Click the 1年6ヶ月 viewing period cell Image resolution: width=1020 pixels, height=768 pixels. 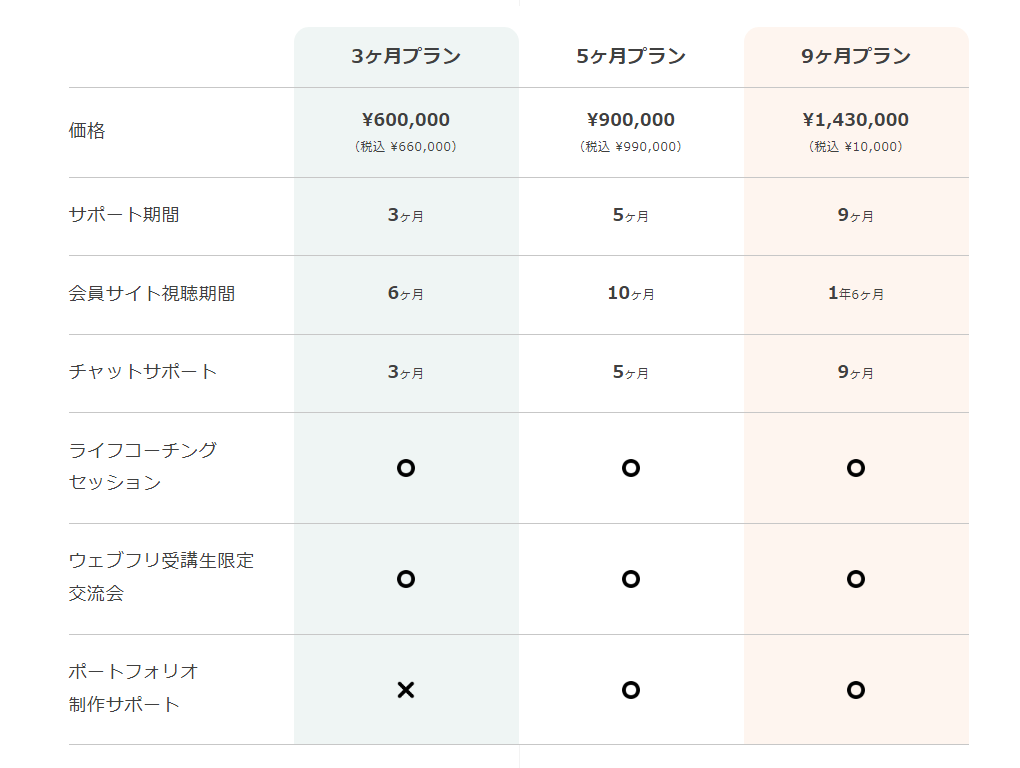(x=856, y=294)
